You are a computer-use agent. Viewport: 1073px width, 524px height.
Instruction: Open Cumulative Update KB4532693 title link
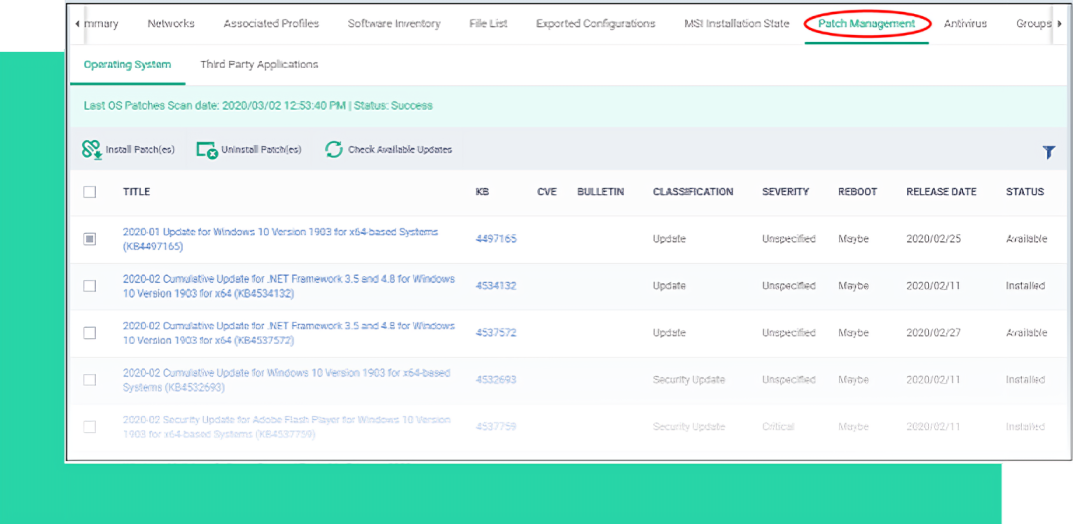[x=287, y=380]
